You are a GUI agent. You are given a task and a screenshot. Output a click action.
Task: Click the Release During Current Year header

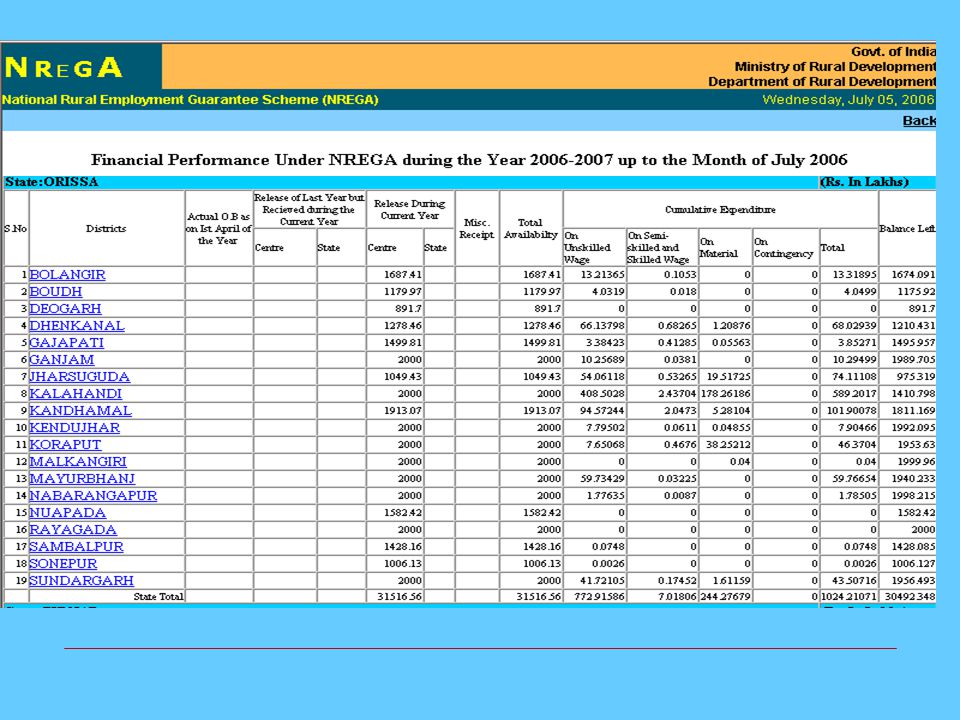410,209
